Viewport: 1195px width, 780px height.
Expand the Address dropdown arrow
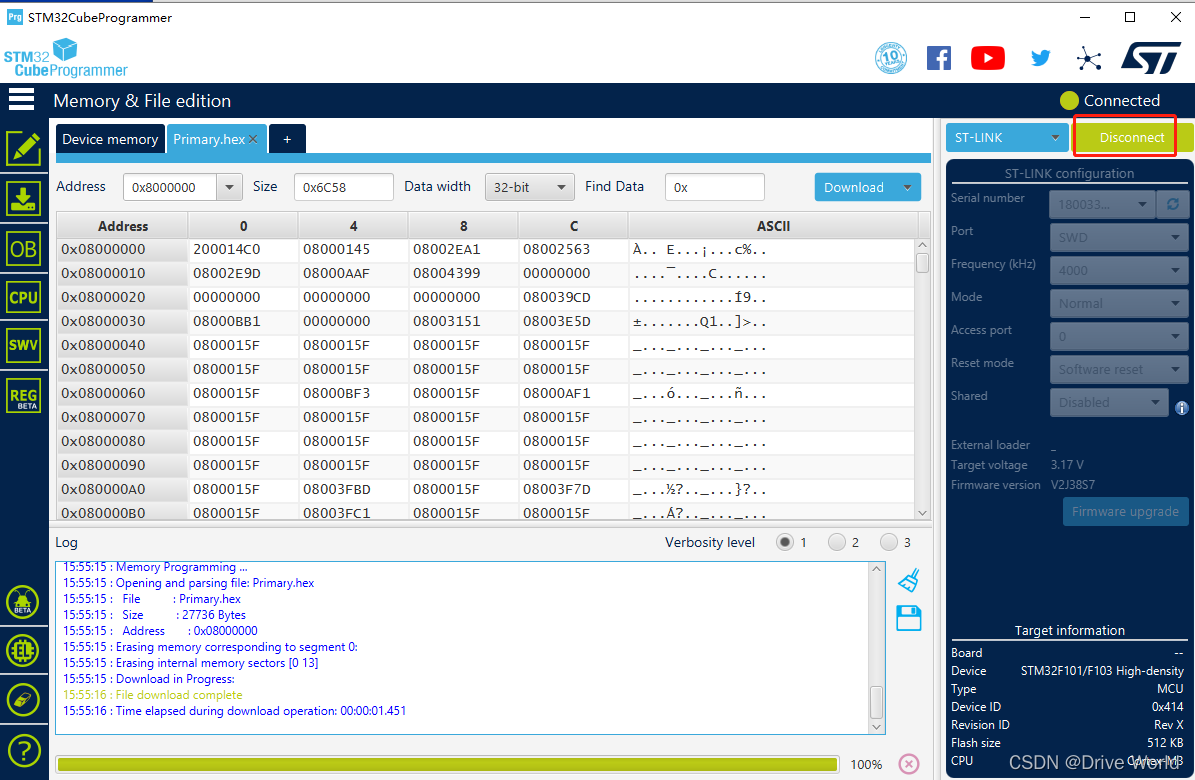229,187
